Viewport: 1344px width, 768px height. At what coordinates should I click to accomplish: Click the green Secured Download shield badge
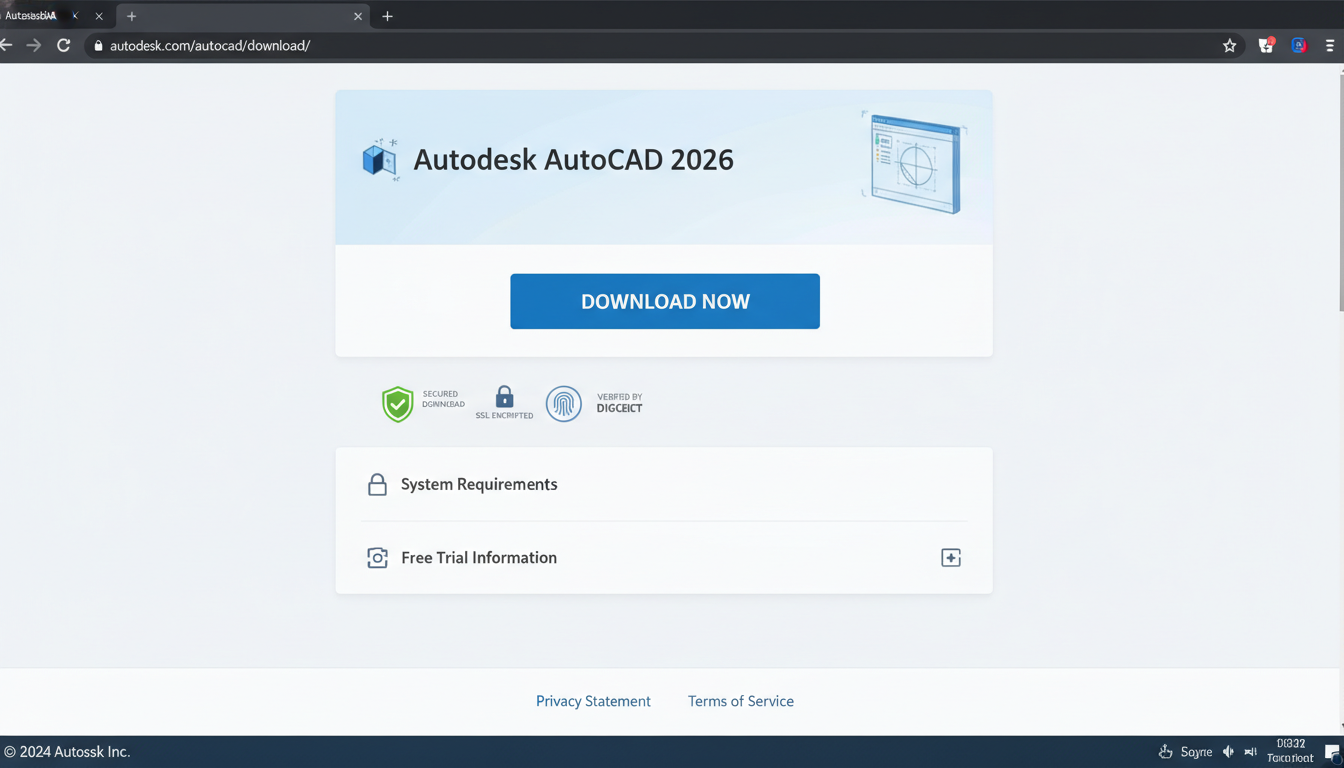[397, 404]
